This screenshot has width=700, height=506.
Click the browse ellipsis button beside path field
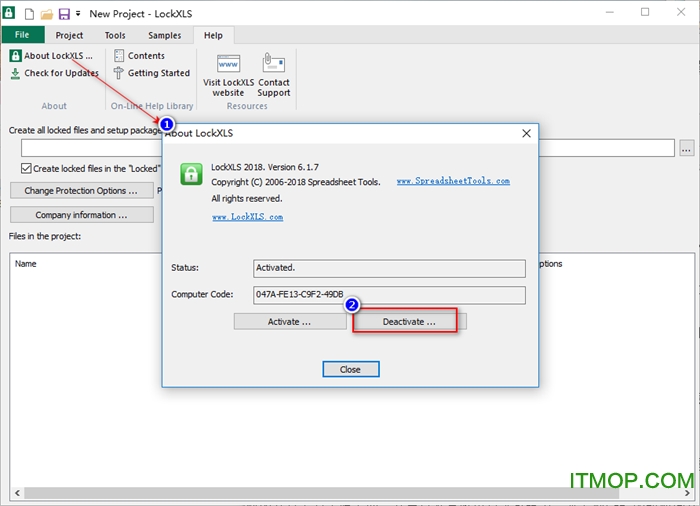point(686,148)
